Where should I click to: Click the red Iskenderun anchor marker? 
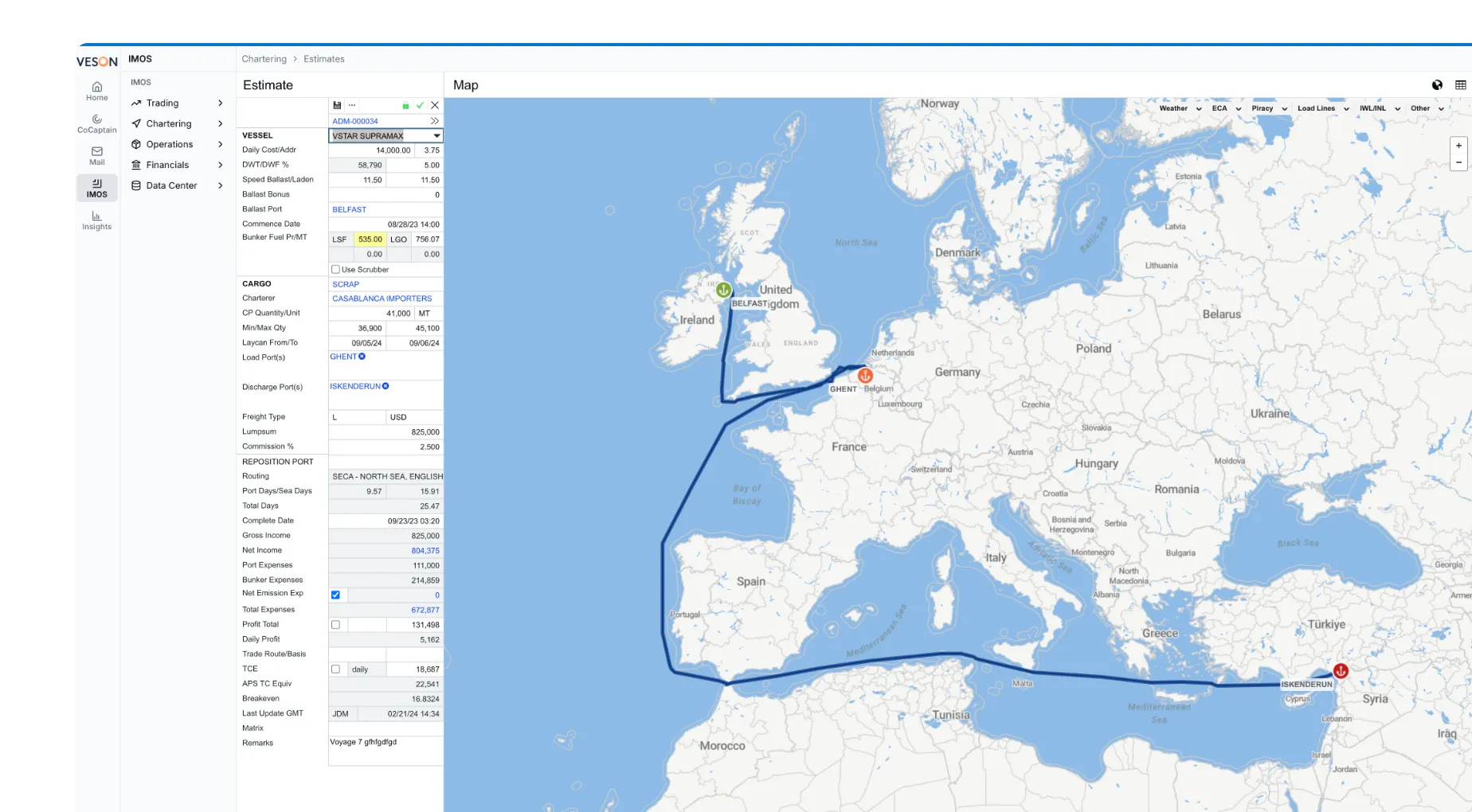1341,671
